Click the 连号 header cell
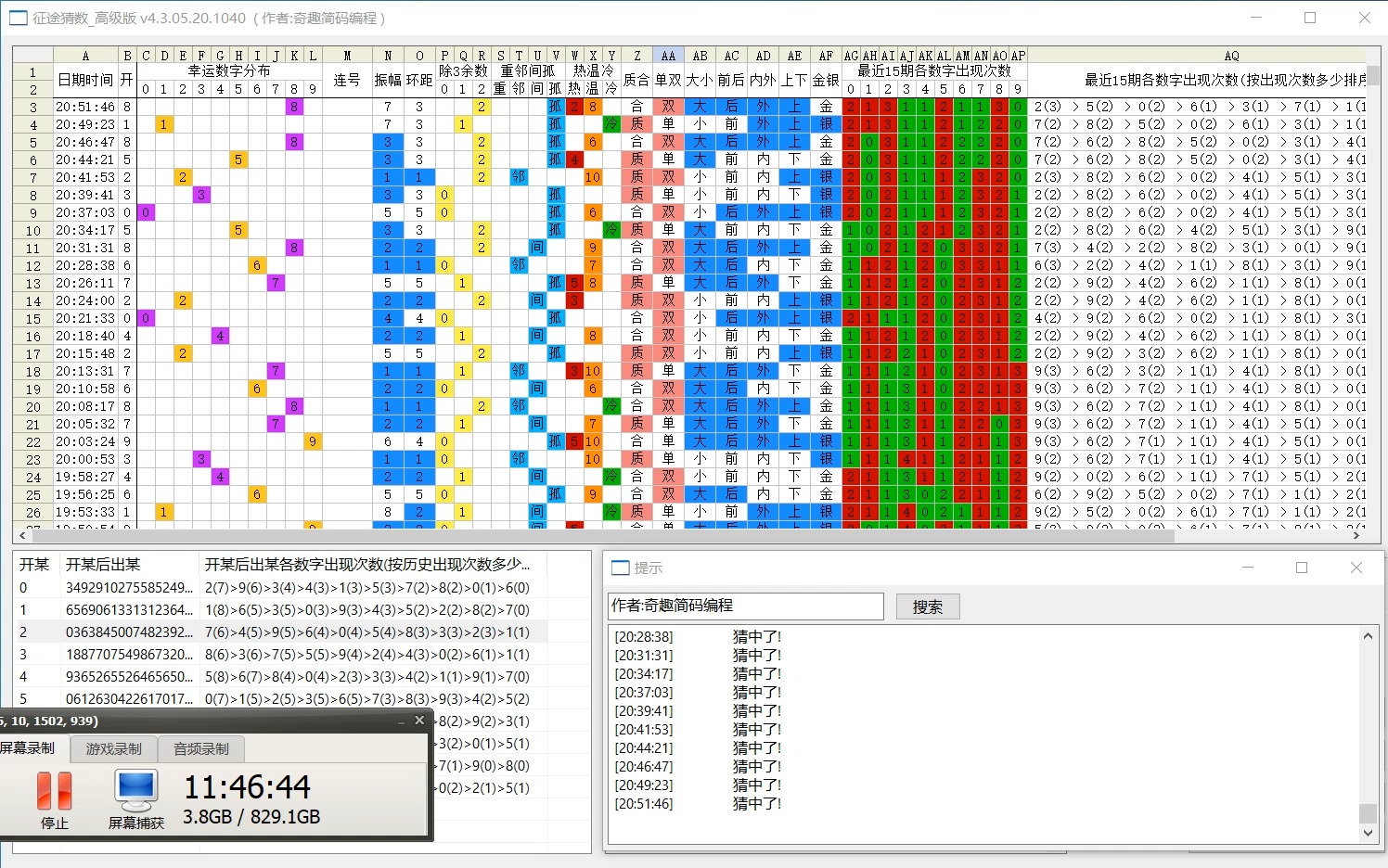This screenshot has width=1388, height=868. 347,80
